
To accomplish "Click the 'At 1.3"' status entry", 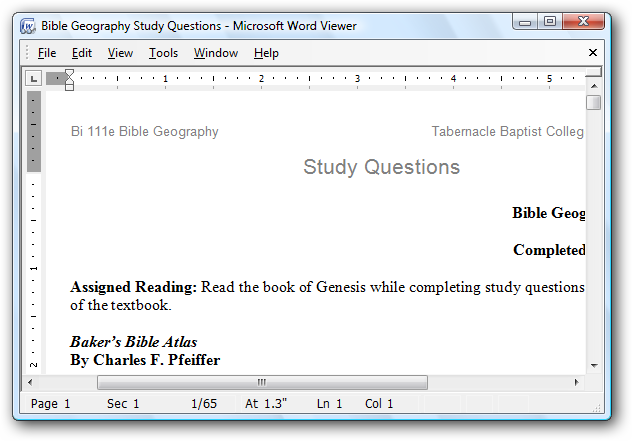I will [266, 404].
